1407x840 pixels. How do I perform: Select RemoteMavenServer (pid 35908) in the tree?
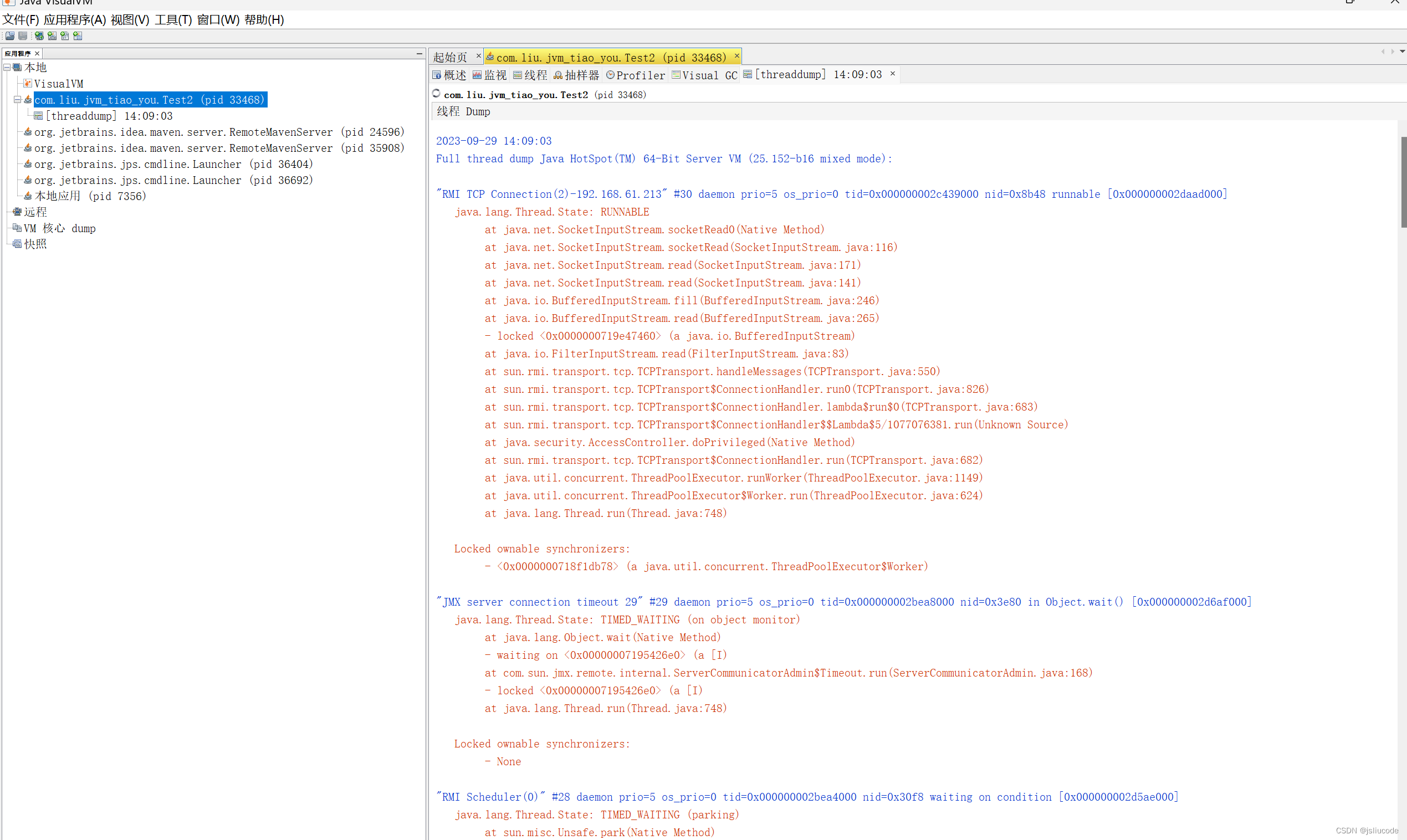pyautogui.click(x=219, y=148)
